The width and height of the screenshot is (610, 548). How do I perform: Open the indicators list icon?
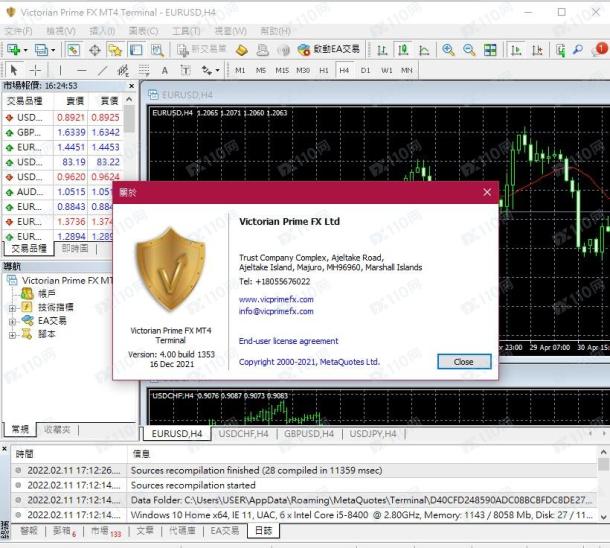(x=561, y=50)
